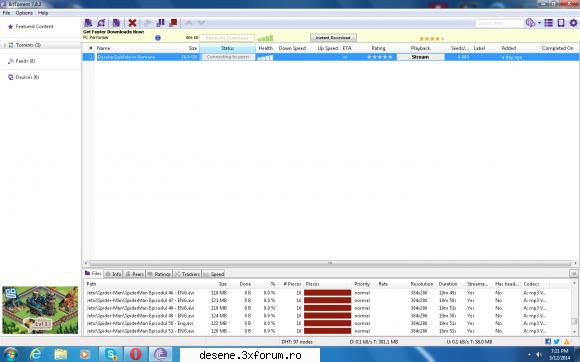Select the SpiderMan Episodul 46 file row
This screenshot has height=362, width=580.
tap(328, 292)
